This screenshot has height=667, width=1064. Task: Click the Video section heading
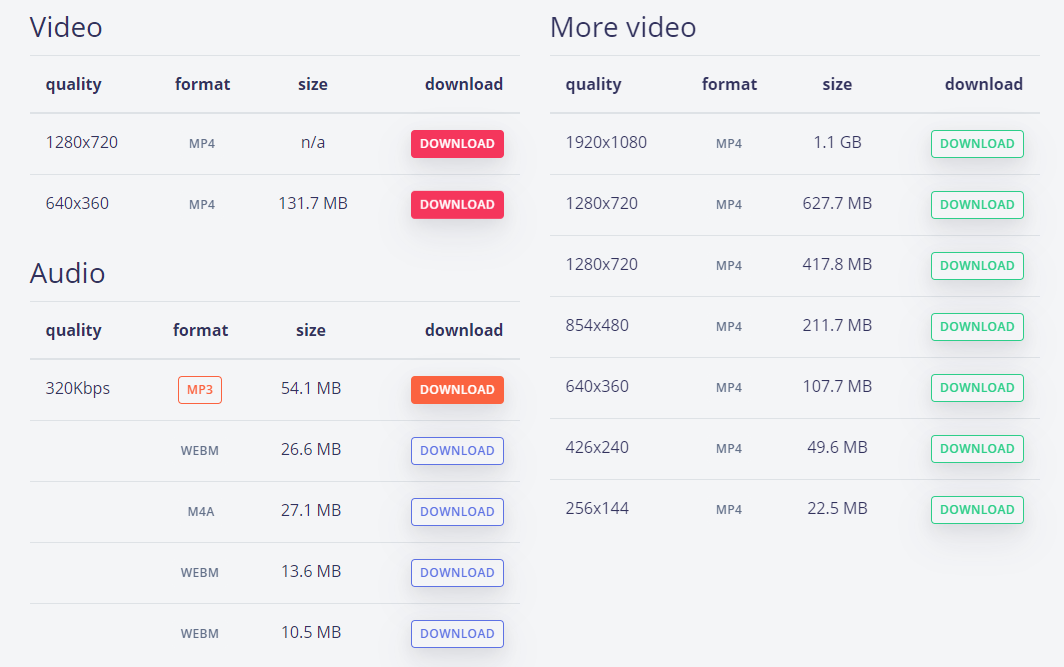pos(66,27)
